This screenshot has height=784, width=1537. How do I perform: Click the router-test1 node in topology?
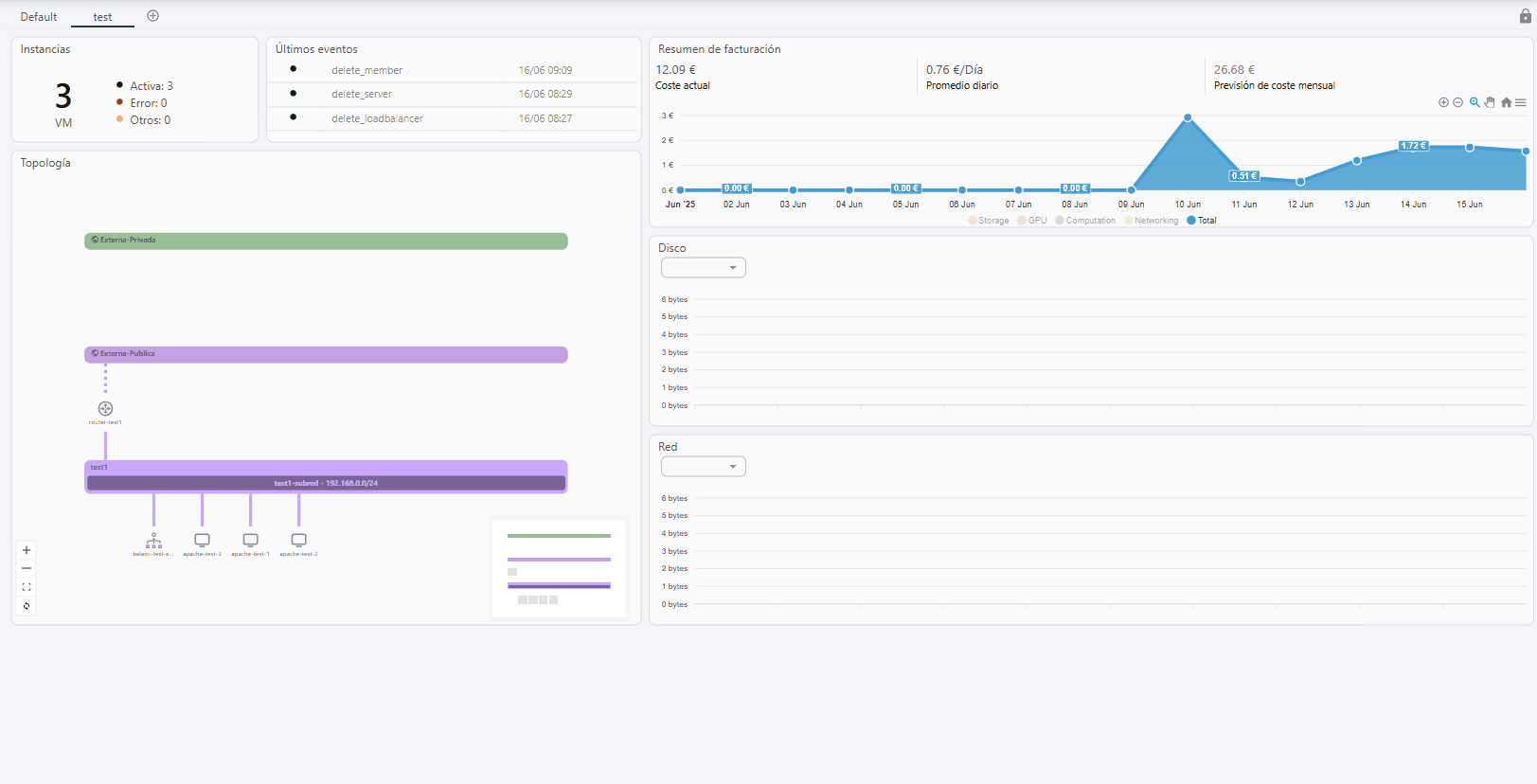click(x=105, y=409)
